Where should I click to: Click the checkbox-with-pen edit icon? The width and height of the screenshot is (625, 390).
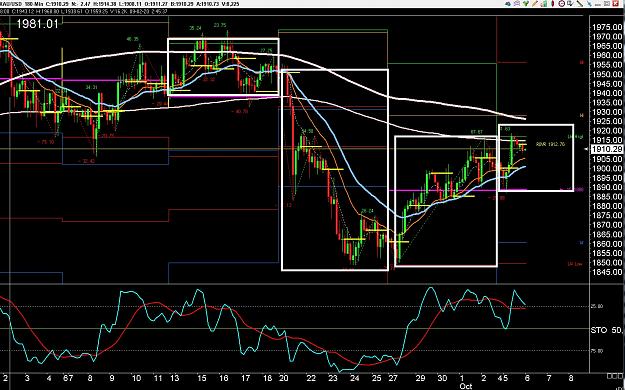pyautogui.click(x=570, y=4)
